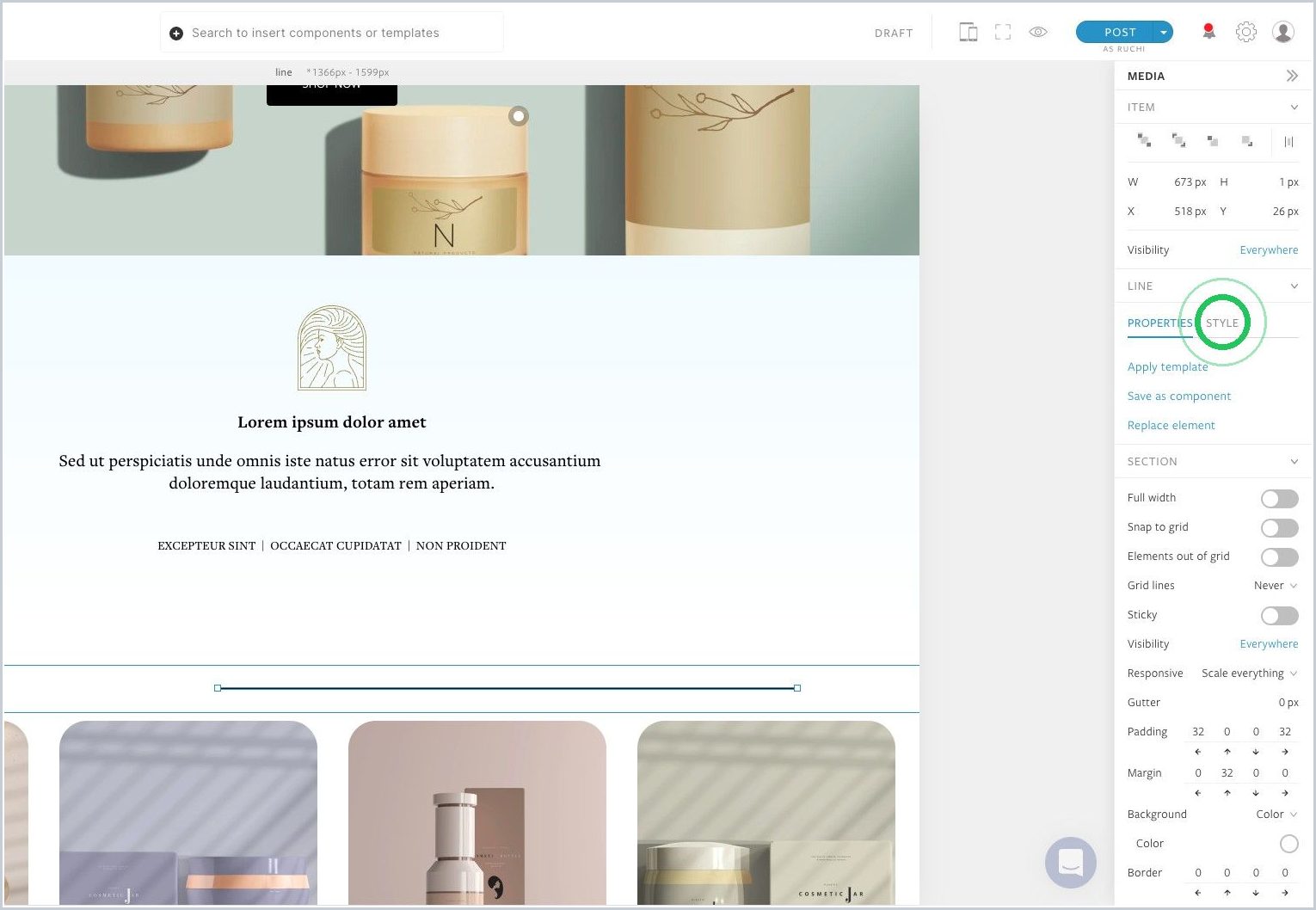Open the Post button dropdown arrow
The width and height of the screenshot is (1316, 910).
coord(1163,32)
